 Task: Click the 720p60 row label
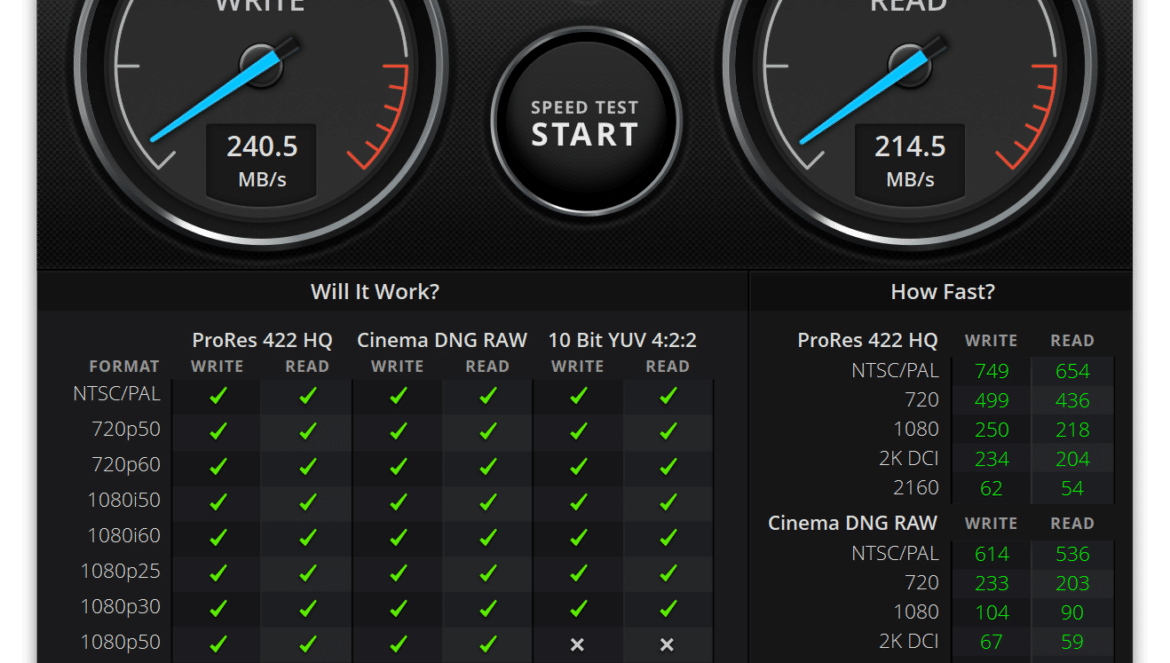pyautogui.click(x=125, y=465)
